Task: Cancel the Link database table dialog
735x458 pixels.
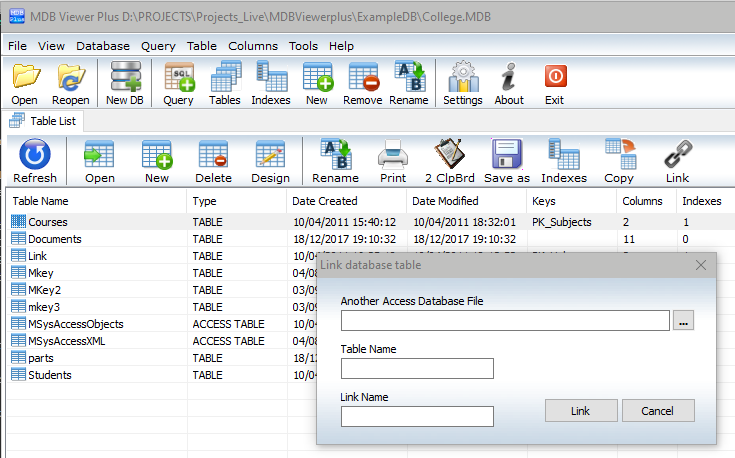Action: coord(658,411)
